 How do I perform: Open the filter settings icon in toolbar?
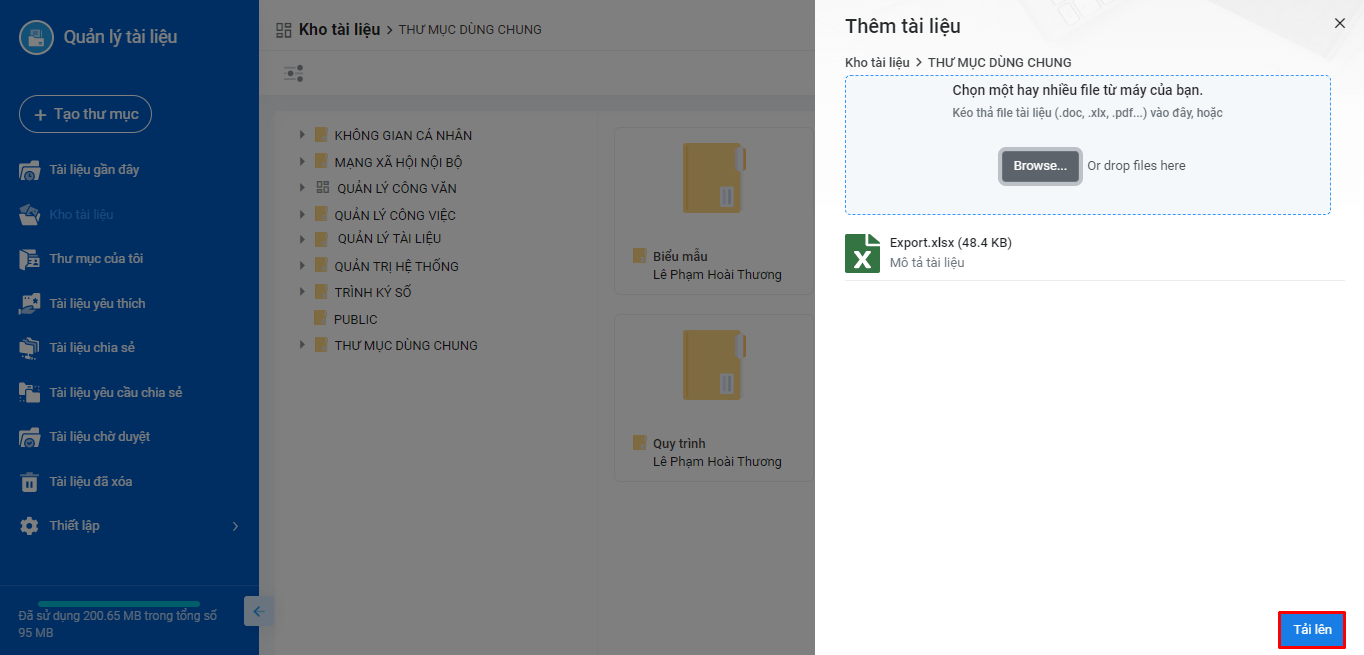(x=293, y=73)
